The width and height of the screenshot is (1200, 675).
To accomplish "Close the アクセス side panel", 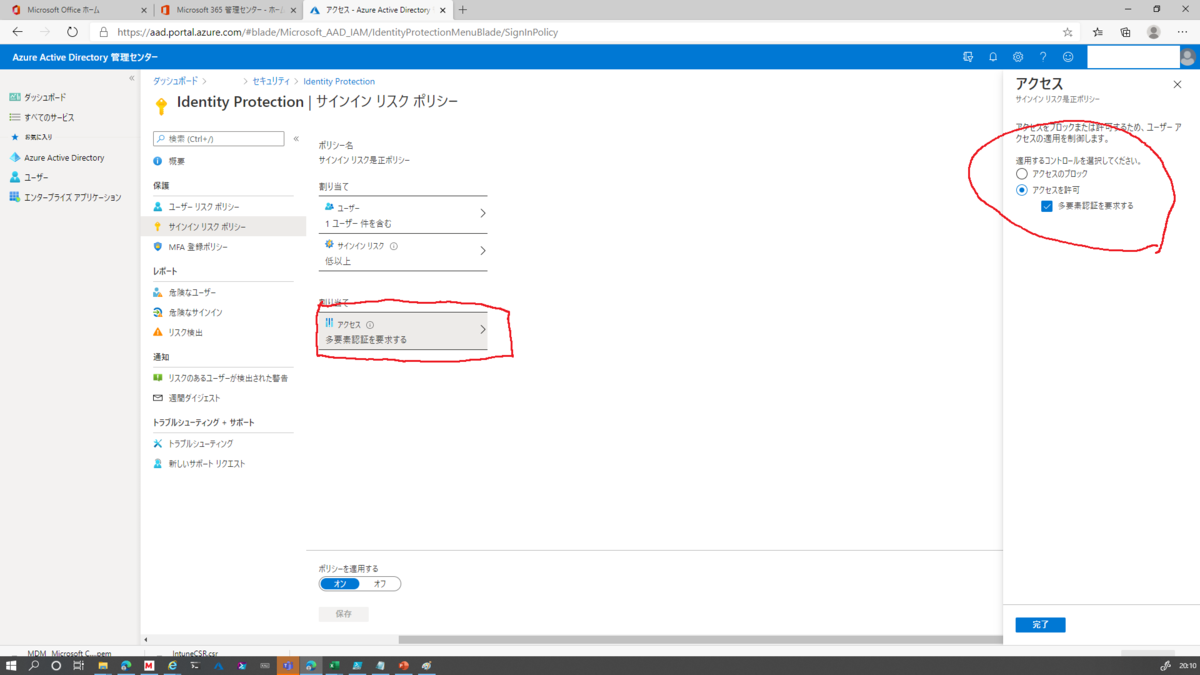I will [x=1177, y=85].
